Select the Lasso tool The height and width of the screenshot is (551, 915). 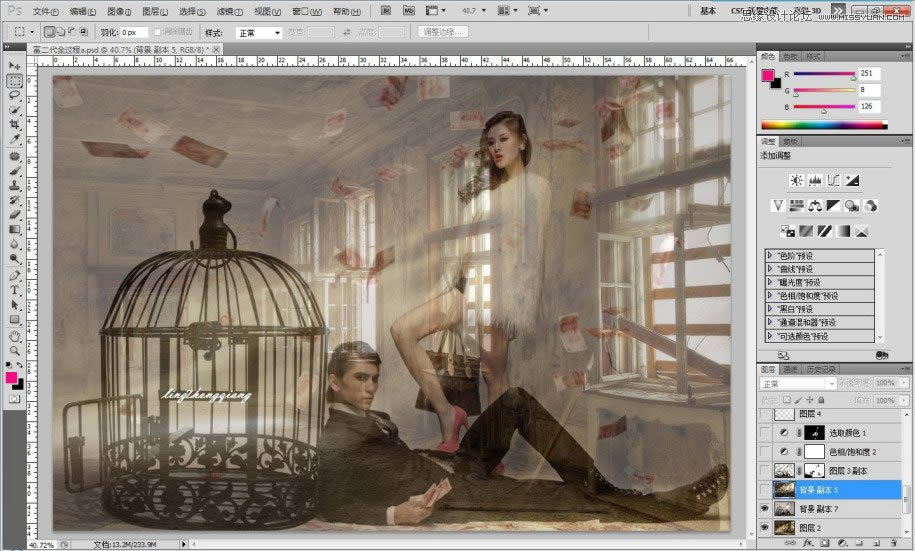(x=15, y=95)
